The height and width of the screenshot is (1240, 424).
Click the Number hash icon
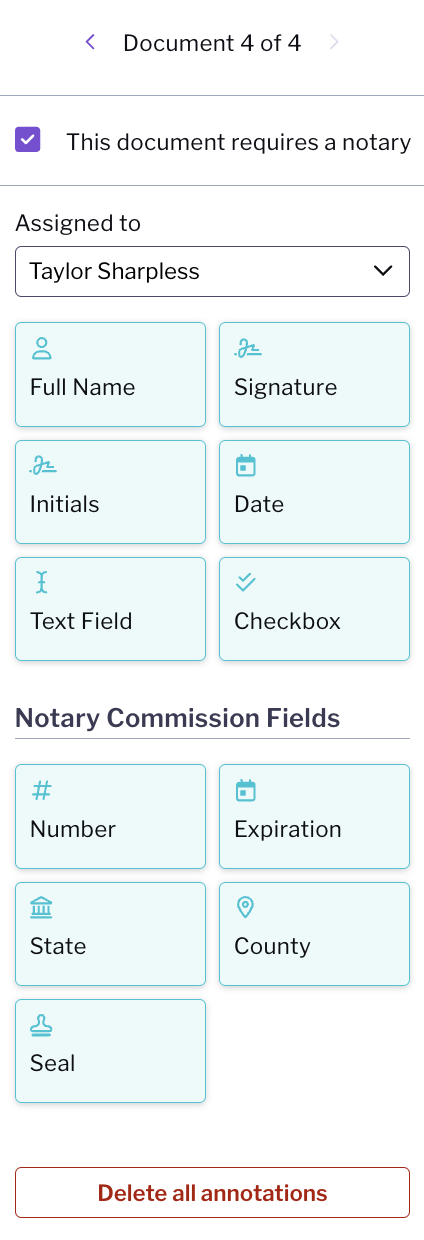[x=42, y=791]
